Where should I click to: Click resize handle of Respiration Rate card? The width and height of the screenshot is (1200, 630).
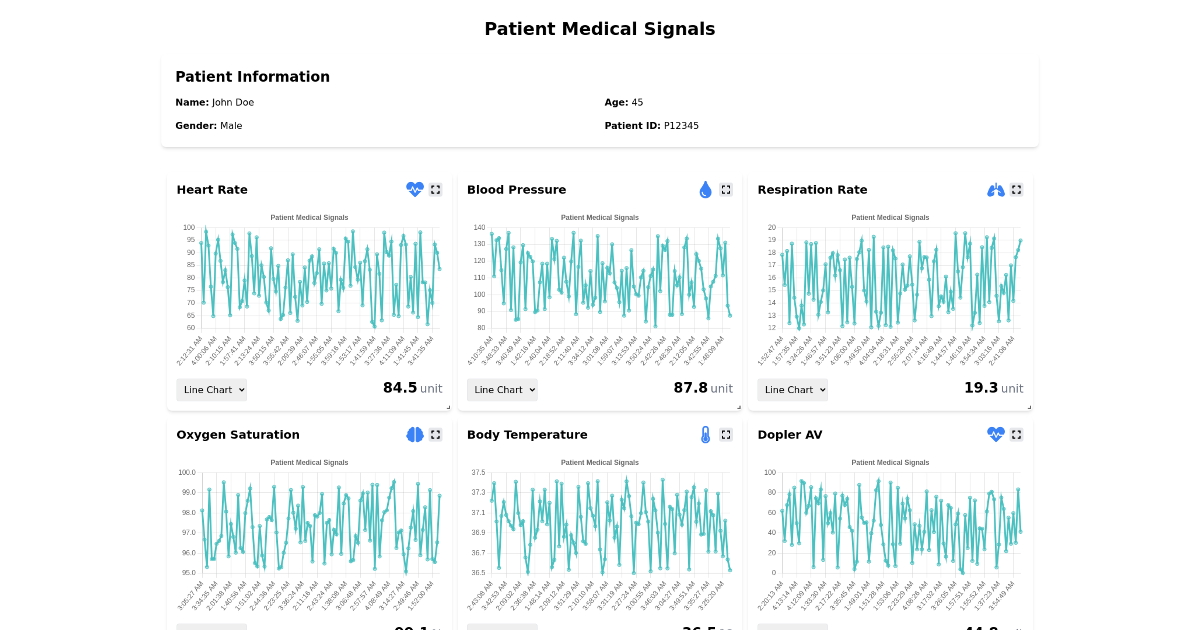(x=1029, y=407)
